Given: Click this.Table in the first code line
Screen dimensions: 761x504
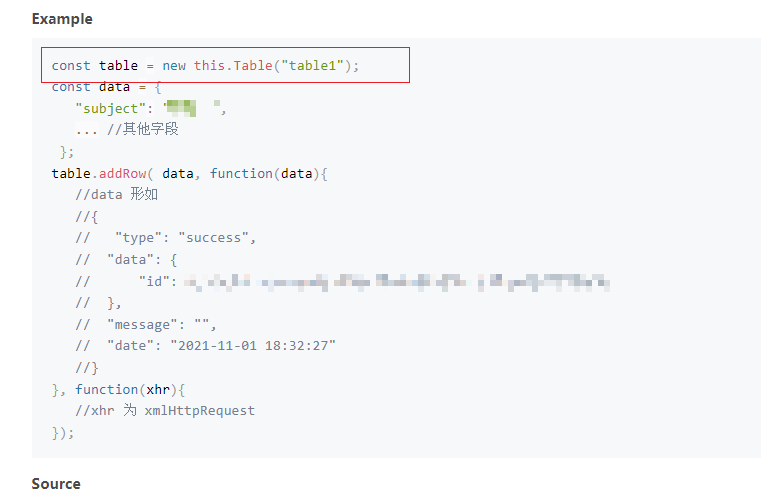Looking at the screenshot, I should coord(233,65).
